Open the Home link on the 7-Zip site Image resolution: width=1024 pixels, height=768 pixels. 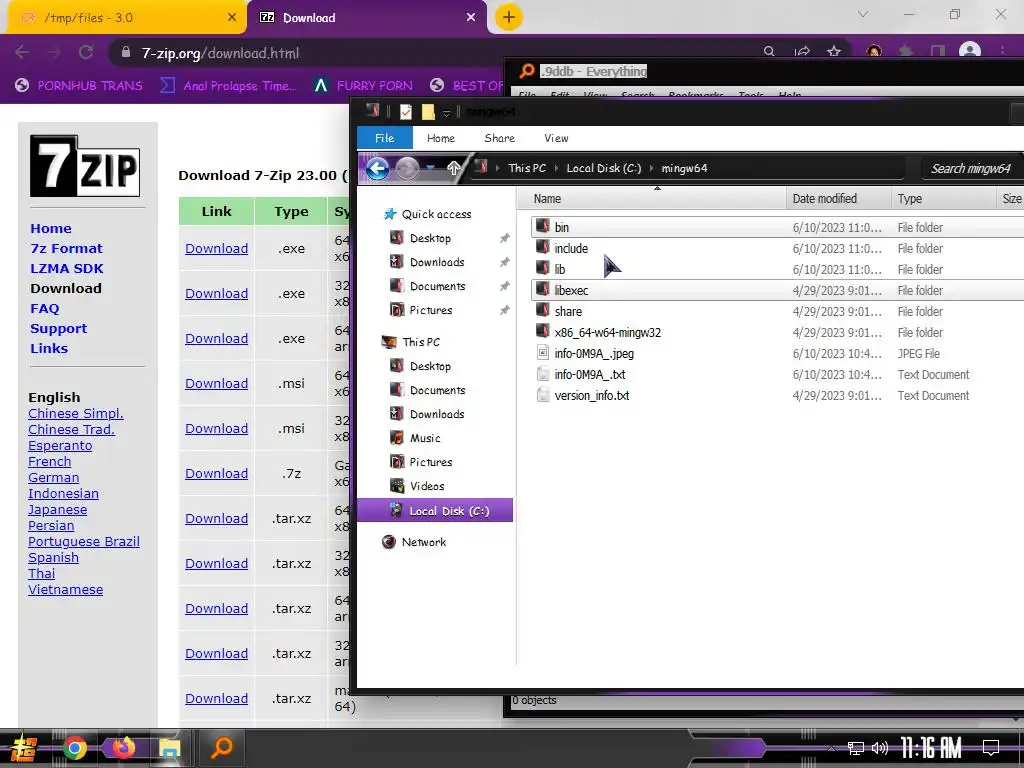click(x=51, y=229)
